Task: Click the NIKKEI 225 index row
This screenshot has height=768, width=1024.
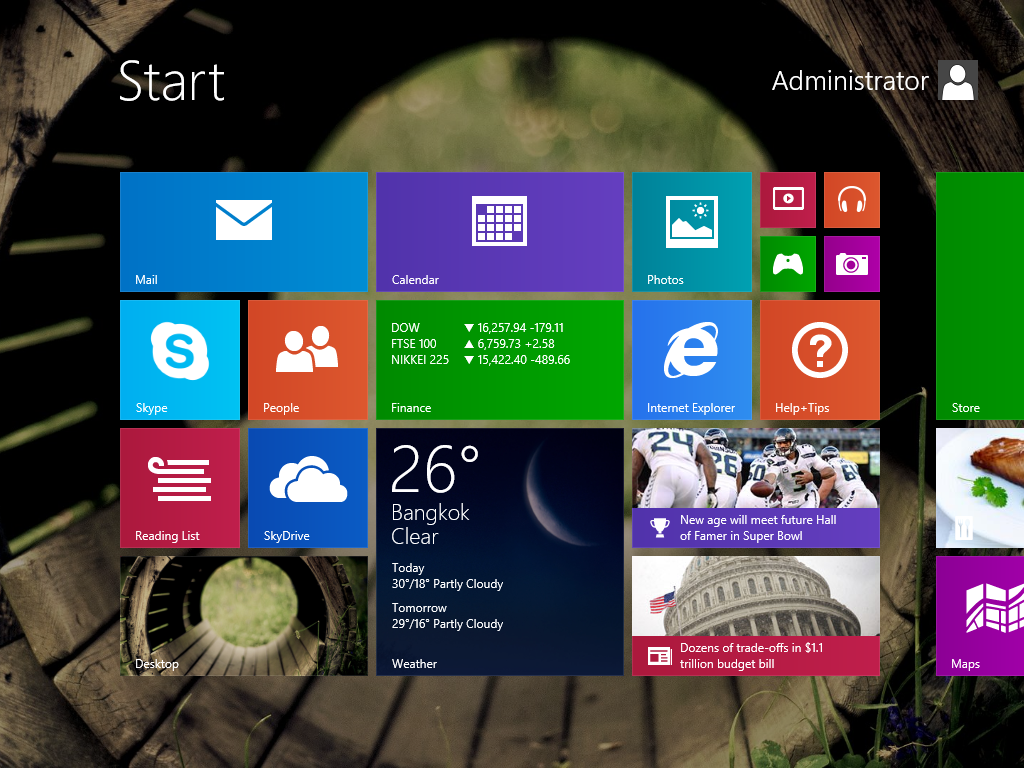Action: (x=481, y=360)
